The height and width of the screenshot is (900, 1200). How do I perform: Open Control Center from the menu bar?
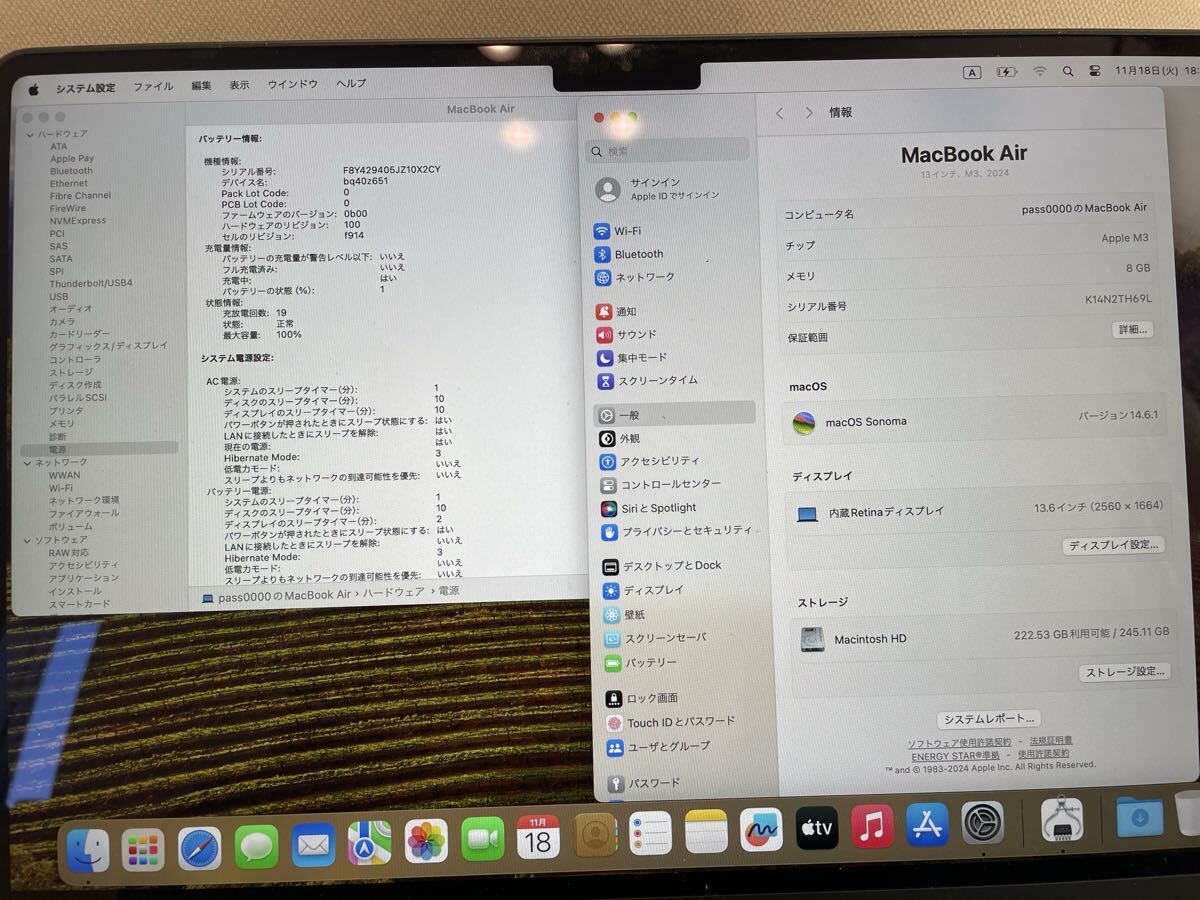pos(1095,72)
